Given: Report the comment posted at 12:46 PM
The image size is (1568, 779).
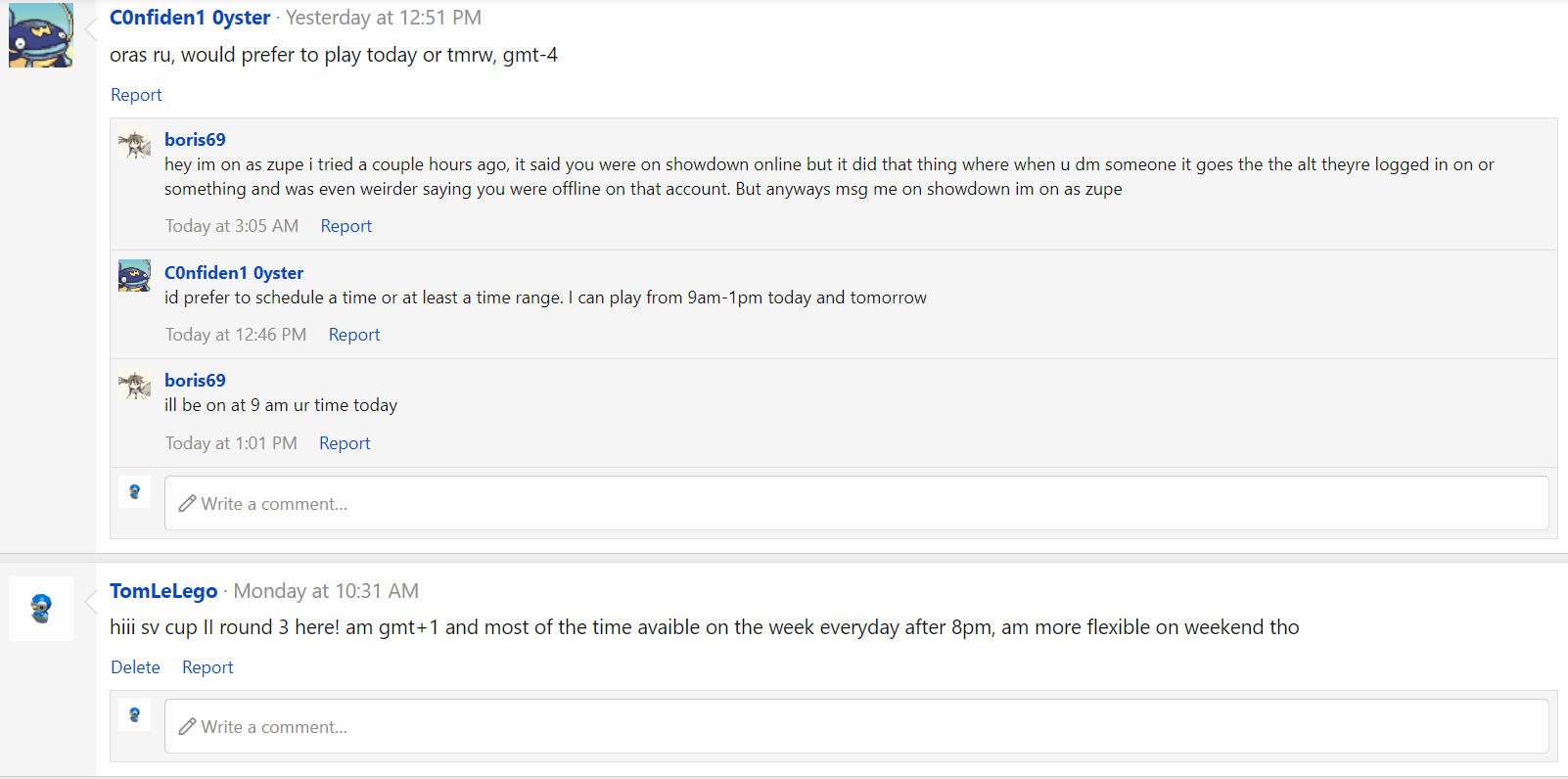Looking at the screenshot, I should point(354,335).
